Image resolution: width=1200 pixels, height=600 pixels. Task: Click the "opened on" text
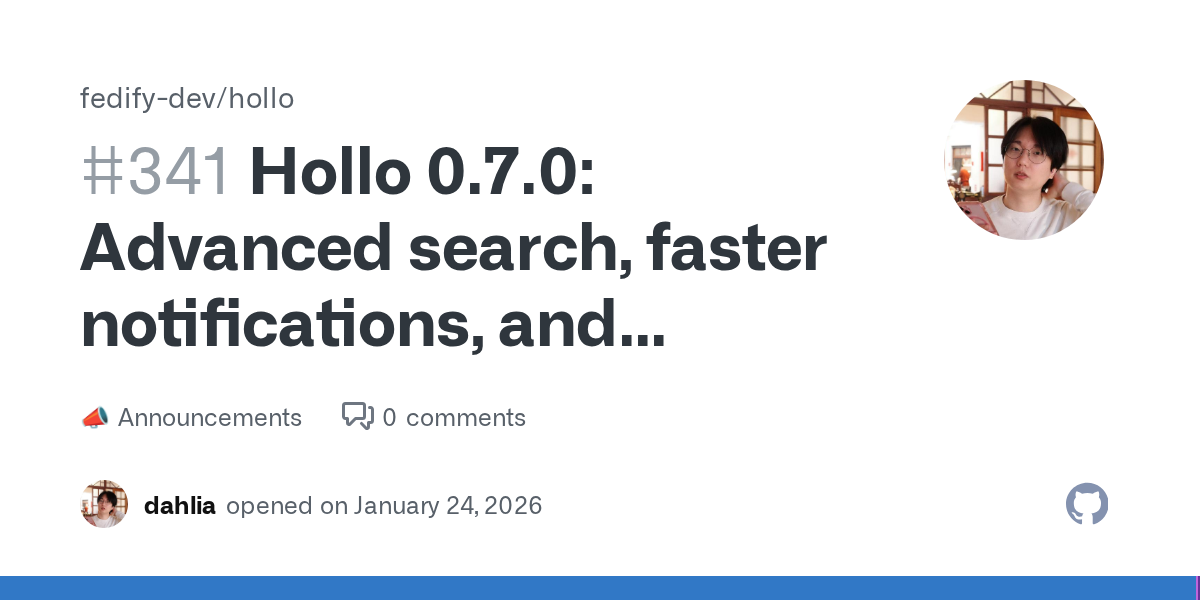(287, 505)
